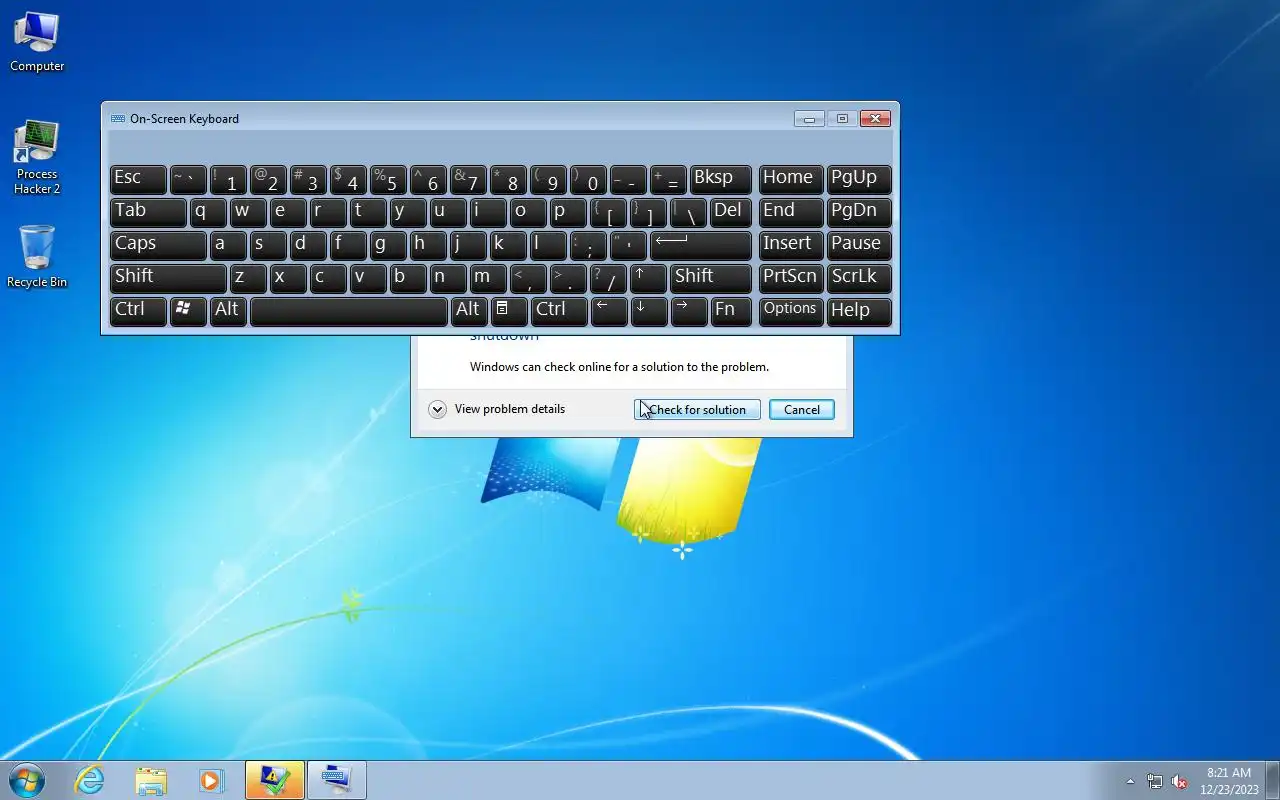Open Windows Explorer folder on taskbar
Viewport: 1280px width, 800px height.
[151, 780]
